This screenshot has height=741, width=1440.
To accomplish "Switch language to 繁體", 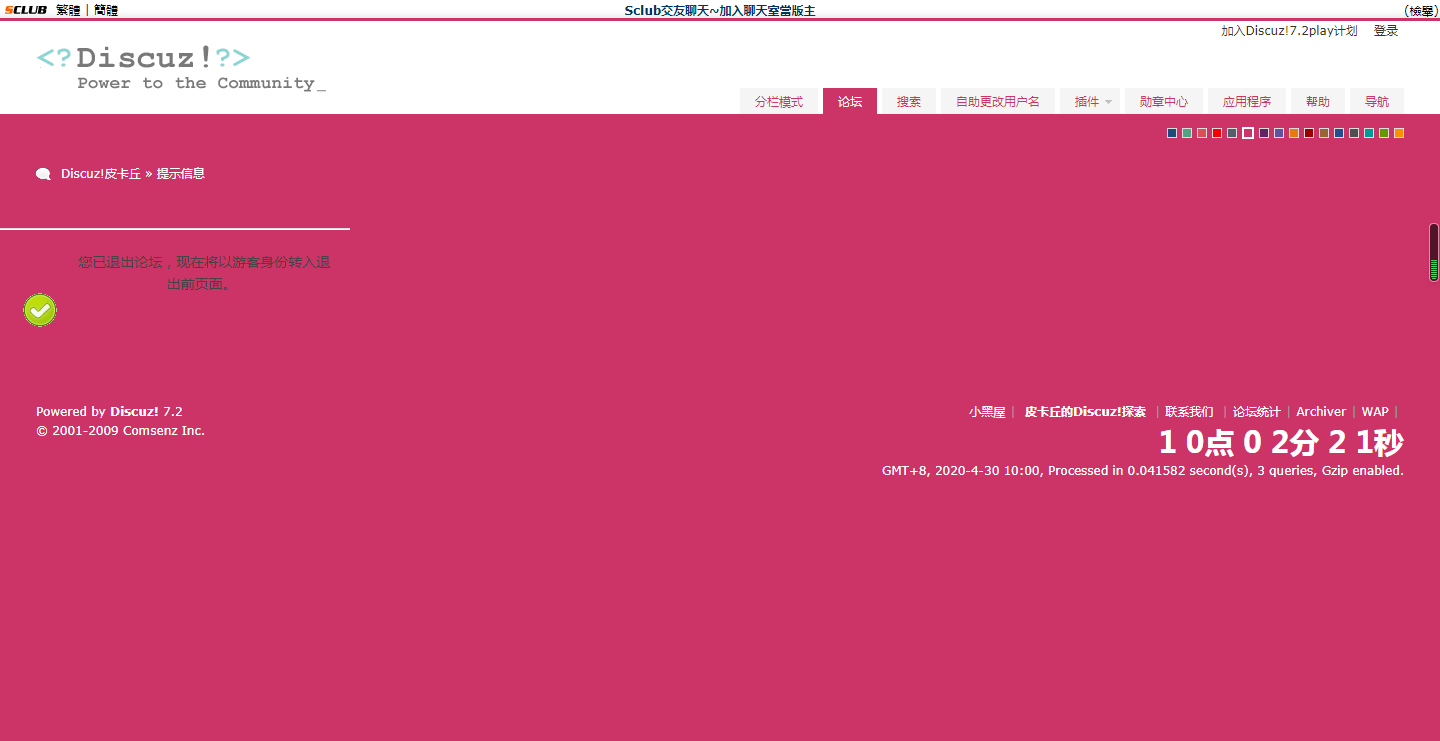I will 68,10.
